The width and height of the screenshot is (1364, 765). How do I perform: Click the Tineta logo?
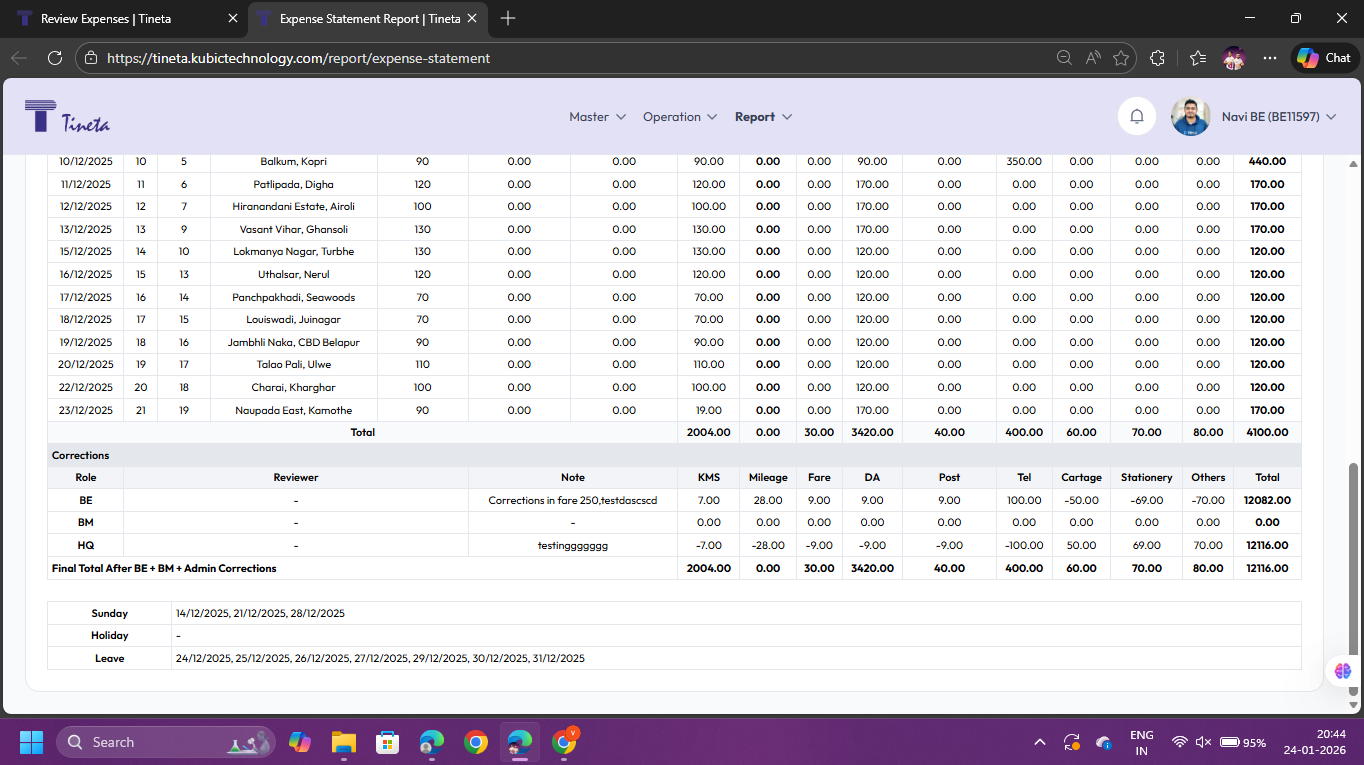pyautogui.click(x=67, y=116)
